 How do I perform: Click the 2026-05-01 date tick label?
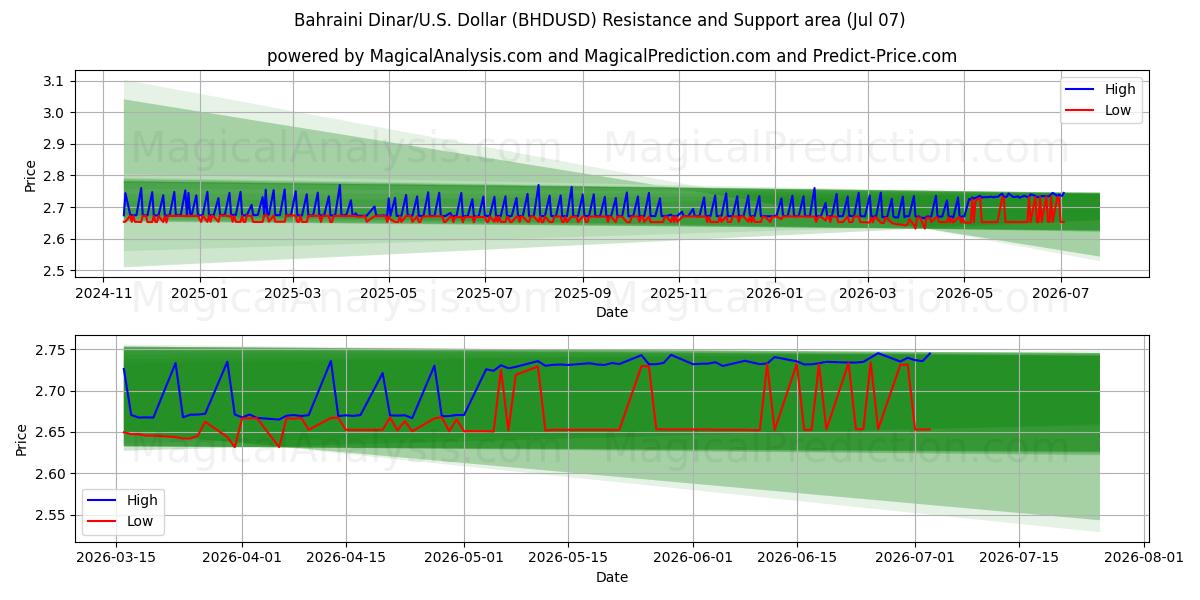pyautogui.click(x=466, y=559)
